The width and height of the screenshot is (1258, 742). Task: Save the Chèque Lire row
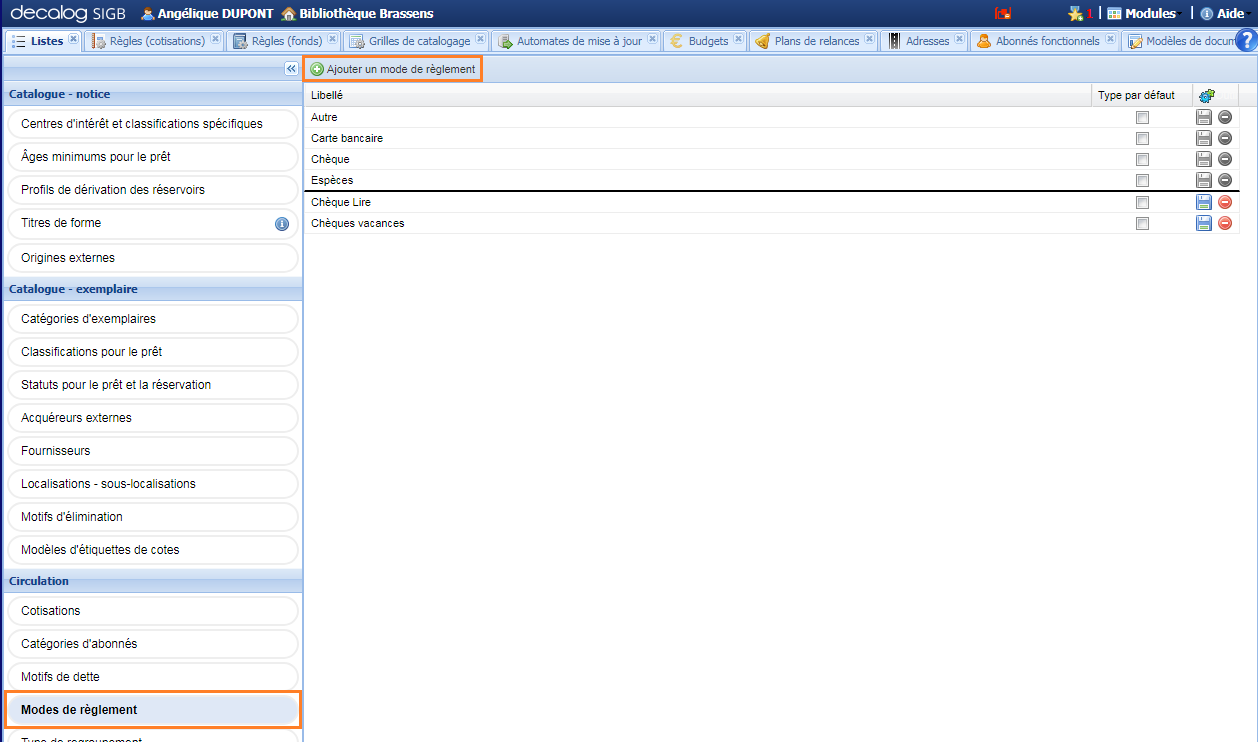(1204, 202)
